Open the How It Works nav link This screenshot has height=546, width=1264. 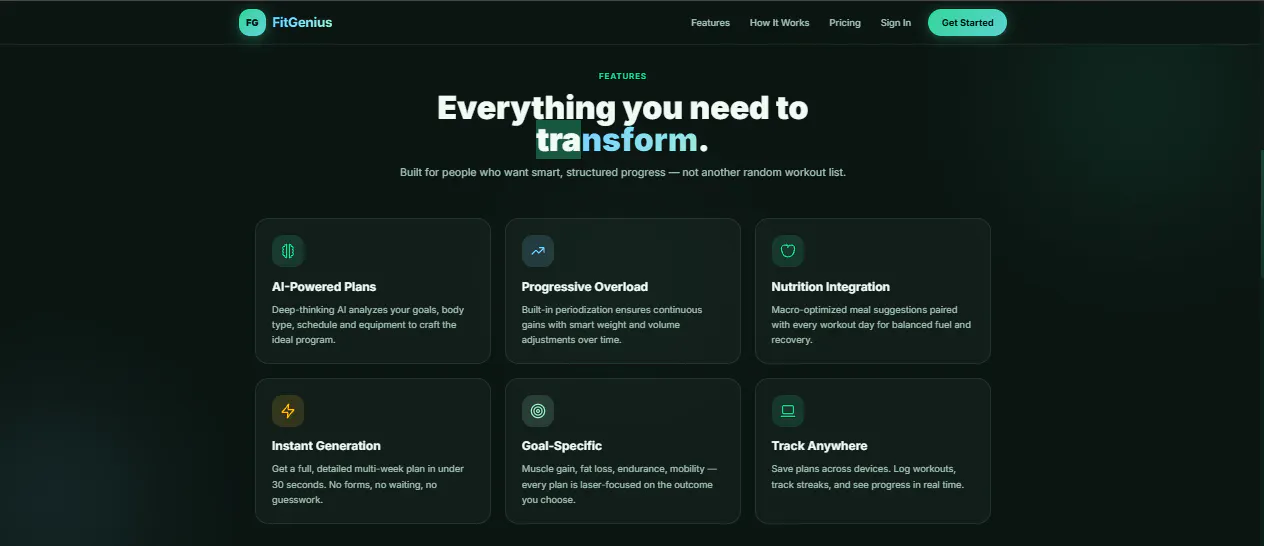click(779, 23)
